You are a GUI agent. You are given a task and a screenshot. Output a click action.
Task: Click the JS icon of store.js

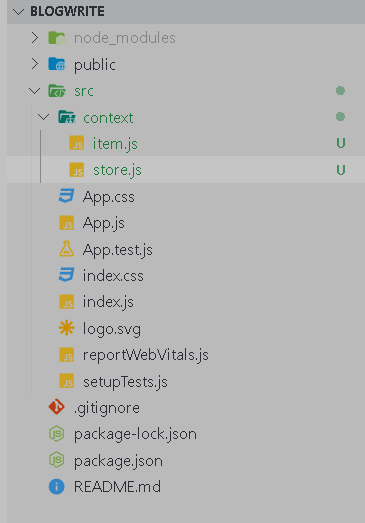click(77, 170)
